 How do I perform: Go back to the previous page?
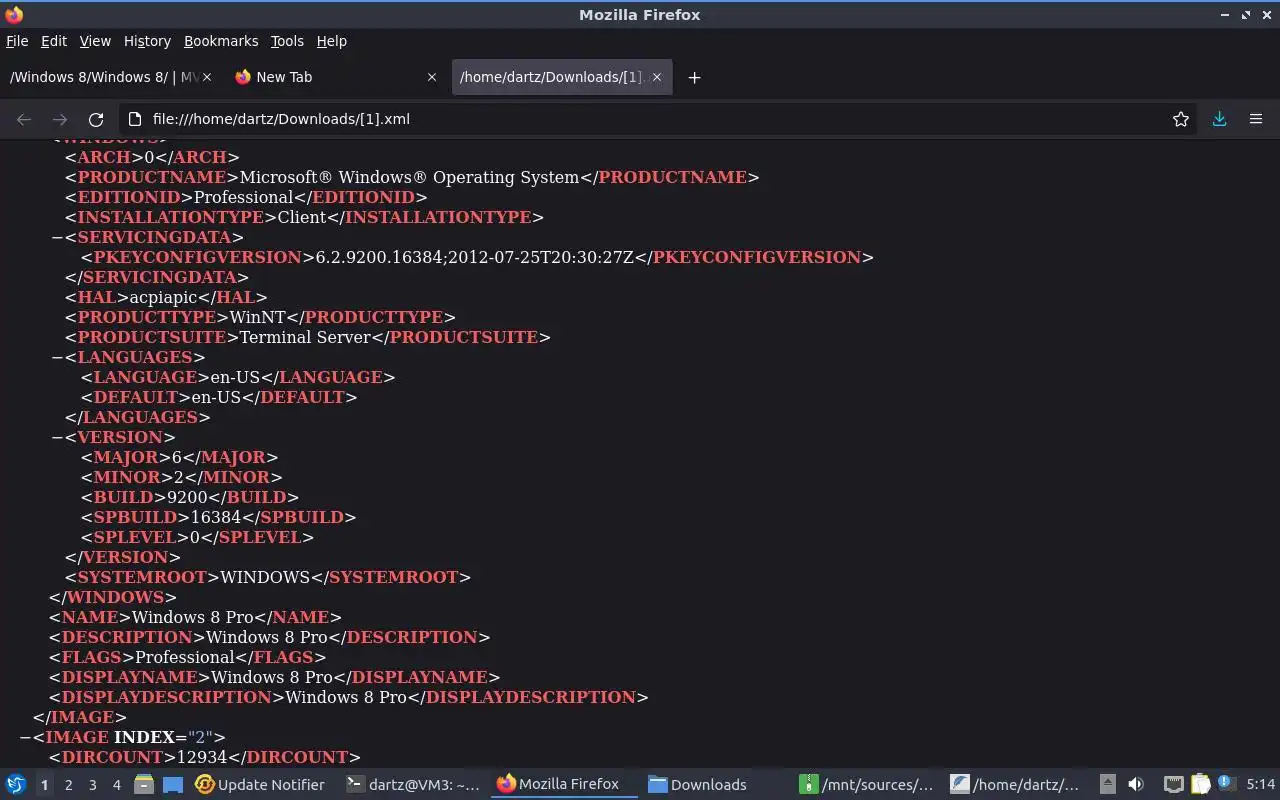[24, 119]
